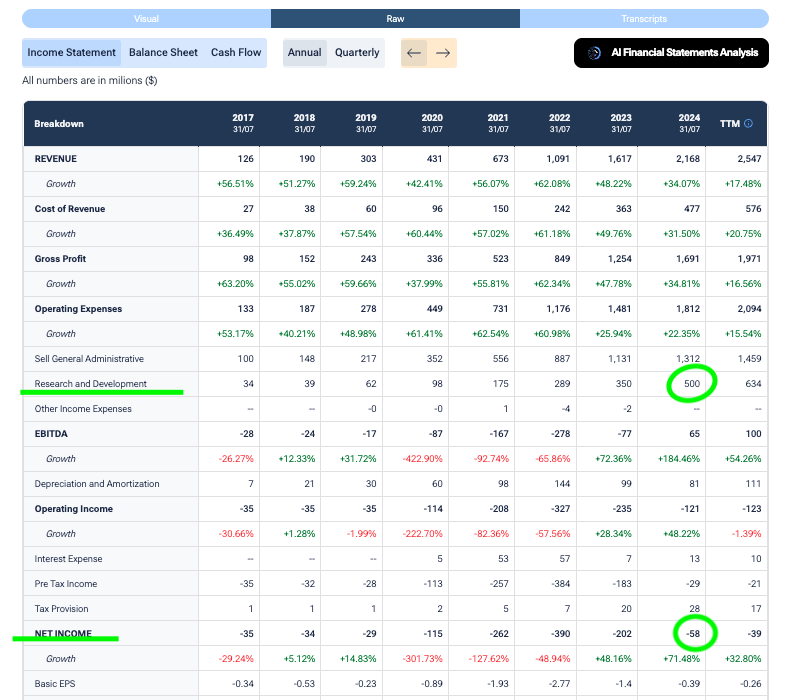Image resolution: width=803 pixels, height=700 pixels.
Task: Click the Cost of Revenue row label
Action: tap(70, 209)
